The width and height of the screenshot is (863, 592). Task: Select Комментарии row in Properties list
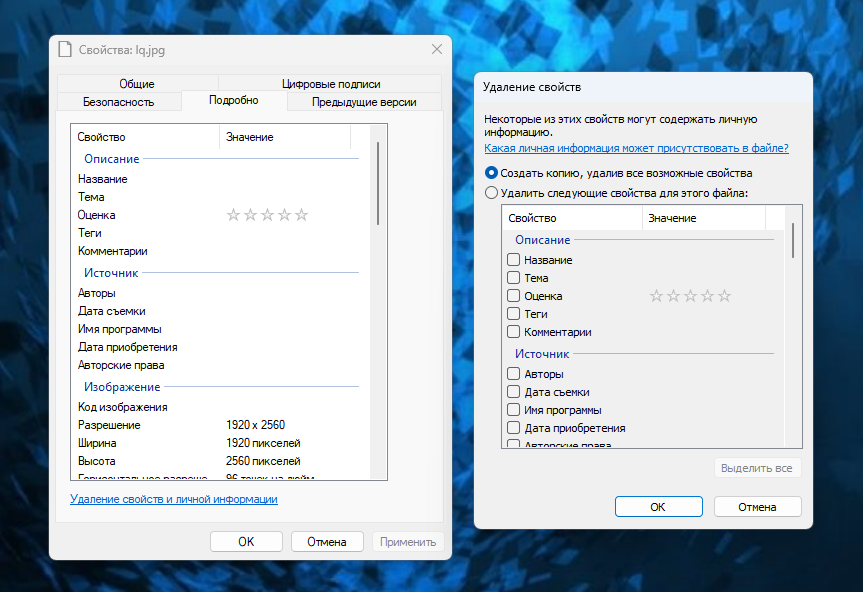220,251
